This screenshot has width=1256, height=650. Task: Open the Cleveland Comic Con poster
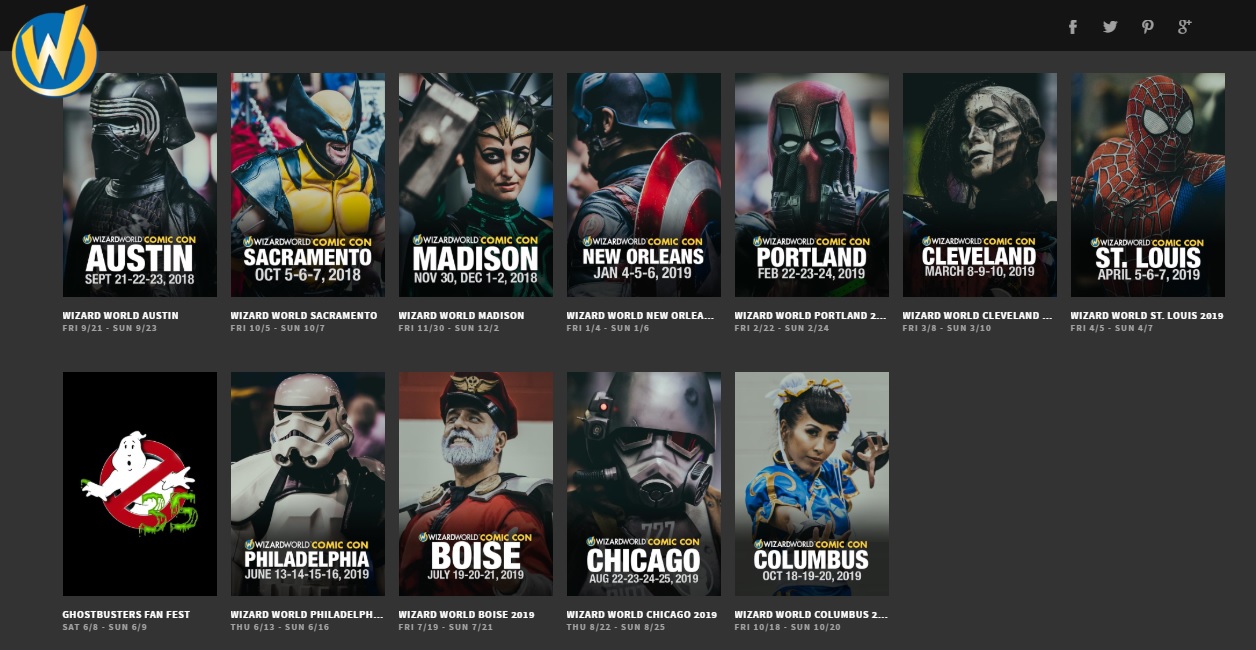980,185
